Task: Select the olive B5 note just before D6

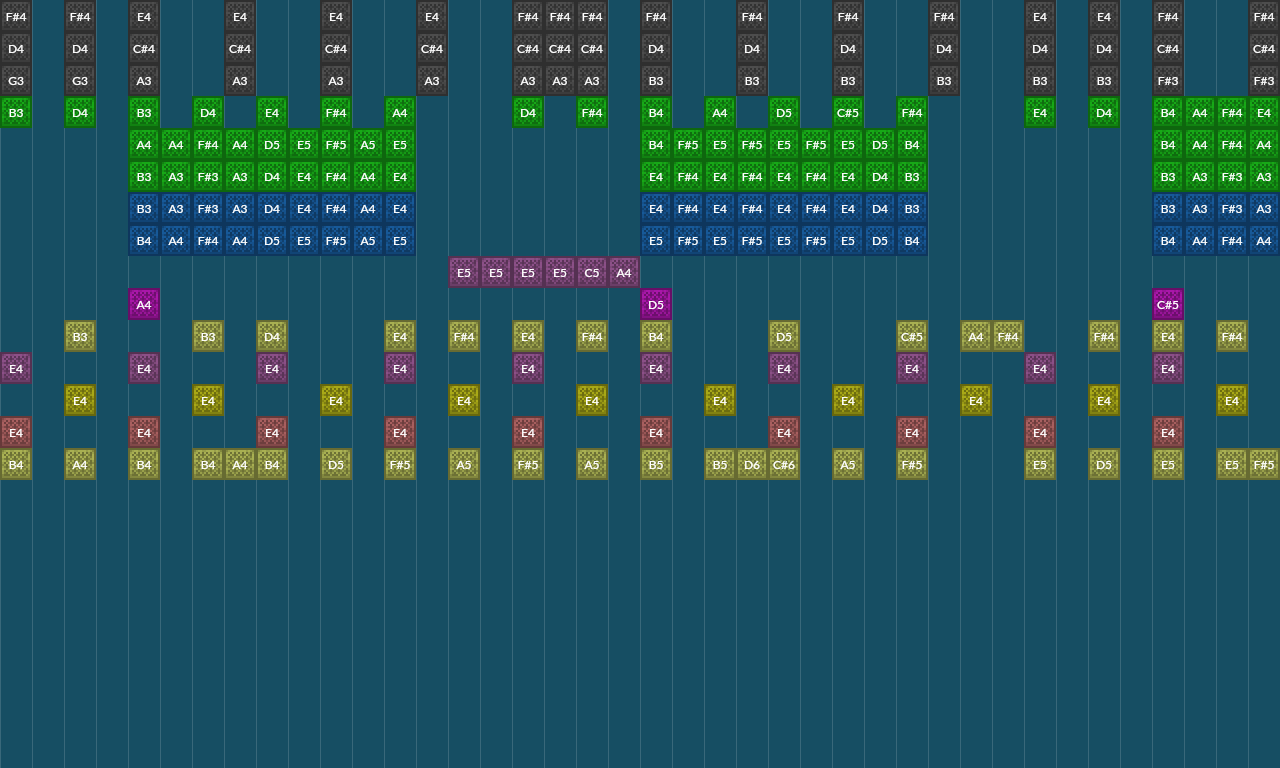Action: coord(720,464)
